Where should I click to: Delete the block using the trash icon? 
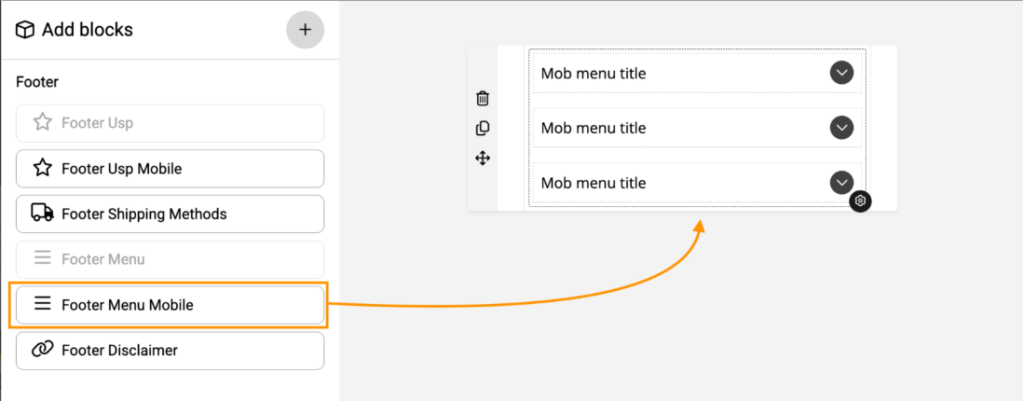click(x=483, y=98)
